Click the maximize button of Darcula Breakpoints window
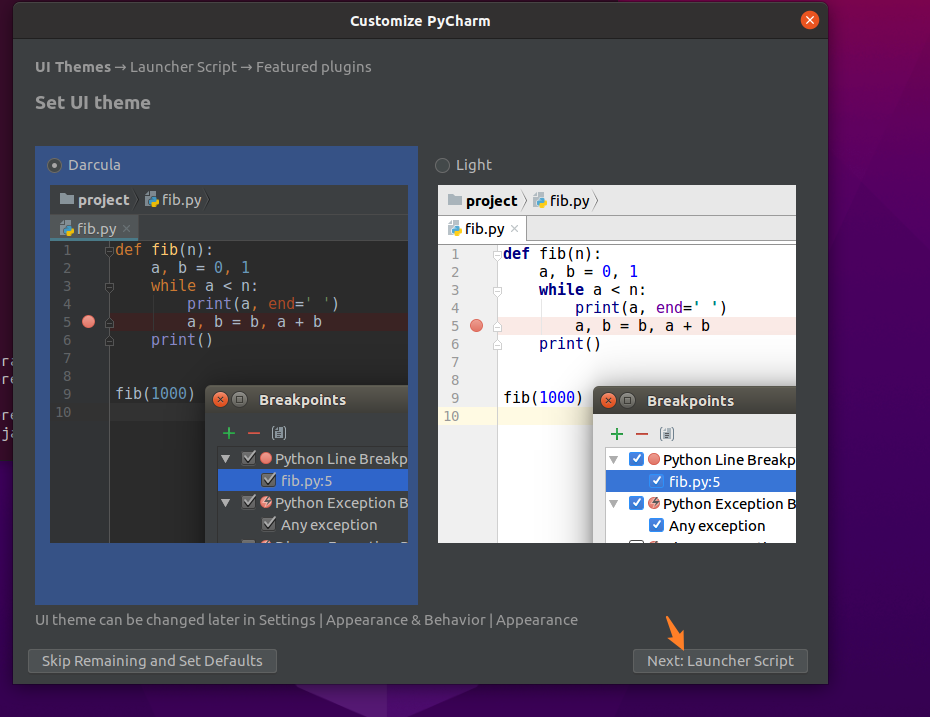Image resolution: width=930 pixels, height=717 pixels. point(239,400)
